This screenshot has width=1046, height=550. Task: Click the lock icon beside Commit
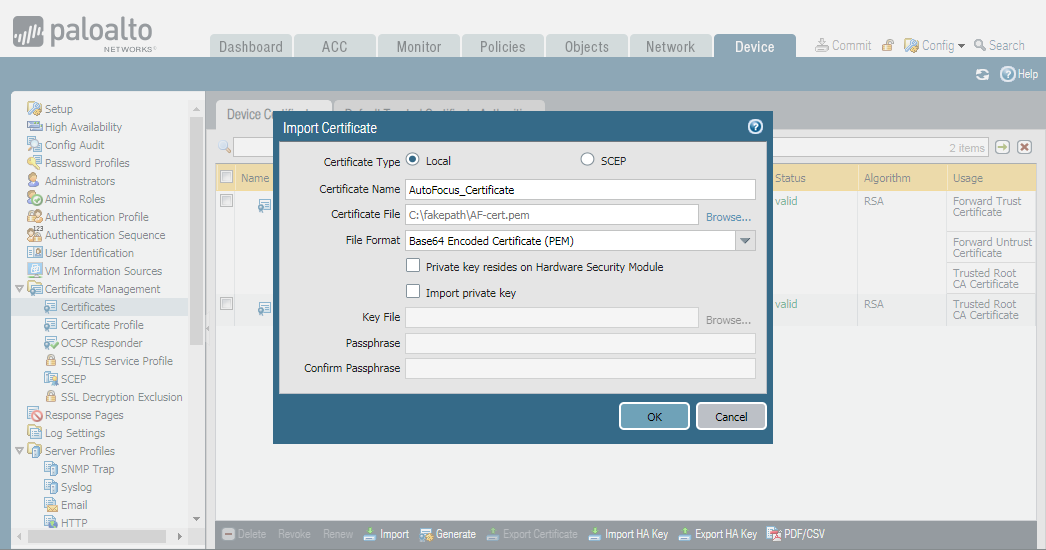[x=888, y=45]
